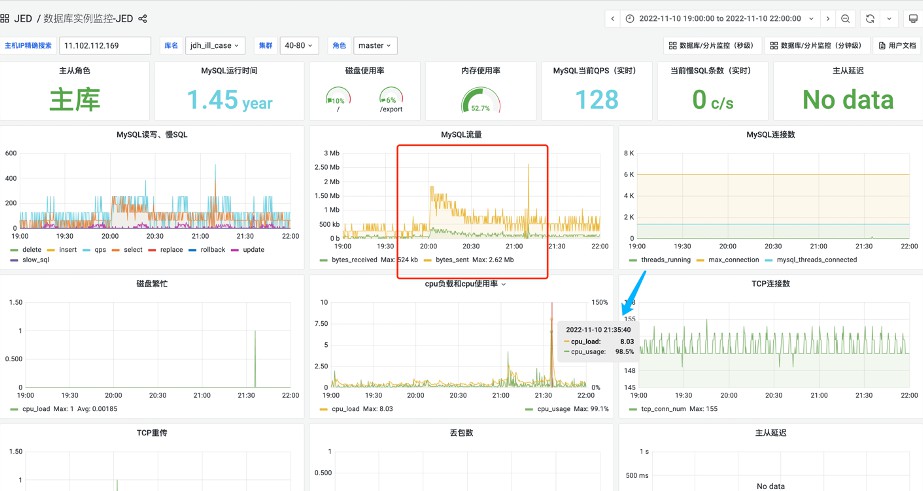Click the 128 QPS stat value
923x491 pixels.
(597, 99)
